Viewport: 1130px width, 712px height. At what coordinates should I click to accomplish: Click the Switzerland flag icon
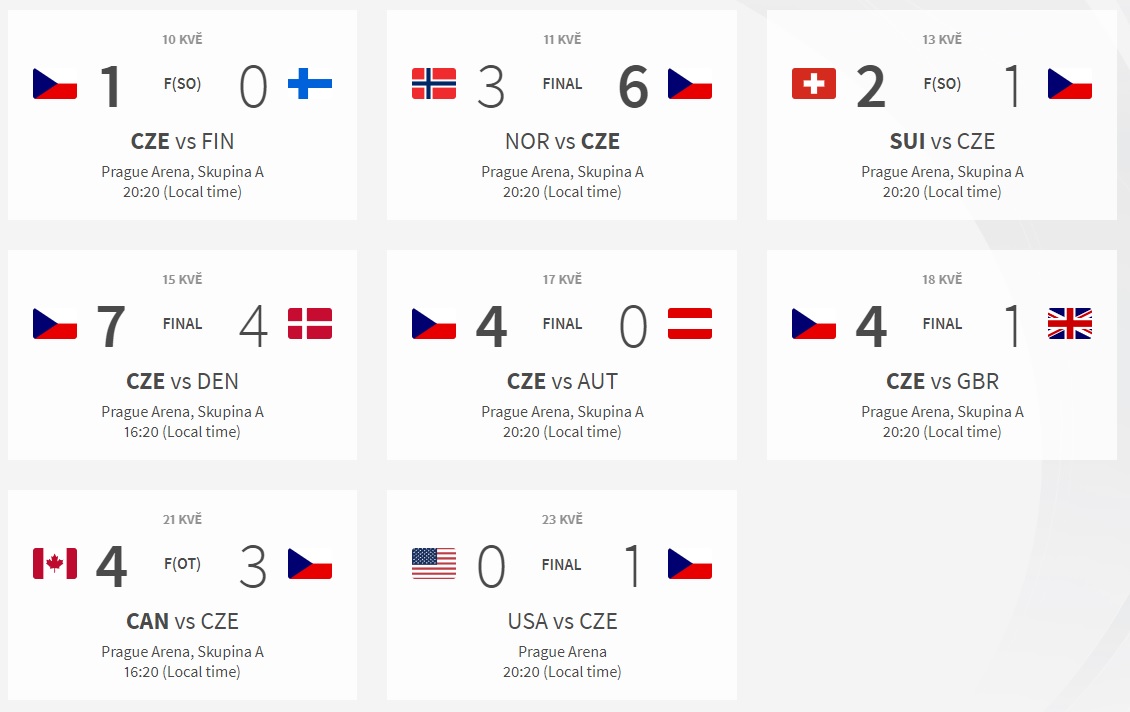(x=814, y=84)
